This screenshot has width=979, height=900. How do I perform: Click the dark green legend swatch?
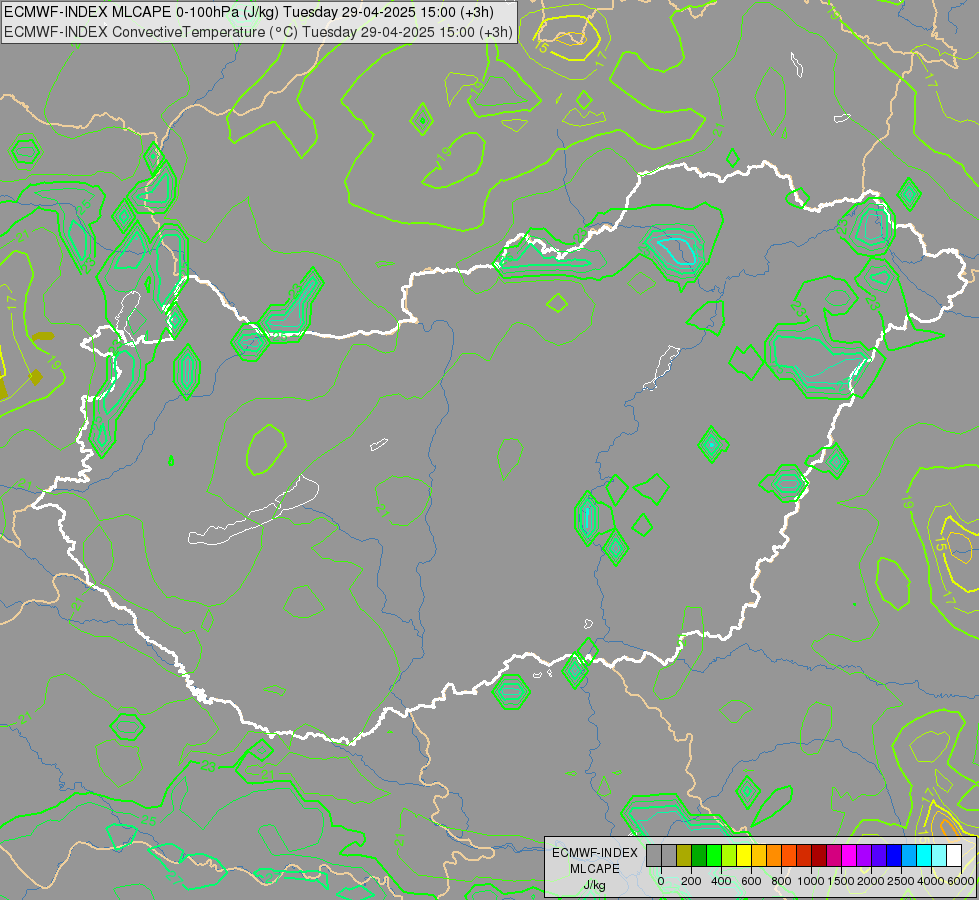pyautogui.click(x=699, y=855)
